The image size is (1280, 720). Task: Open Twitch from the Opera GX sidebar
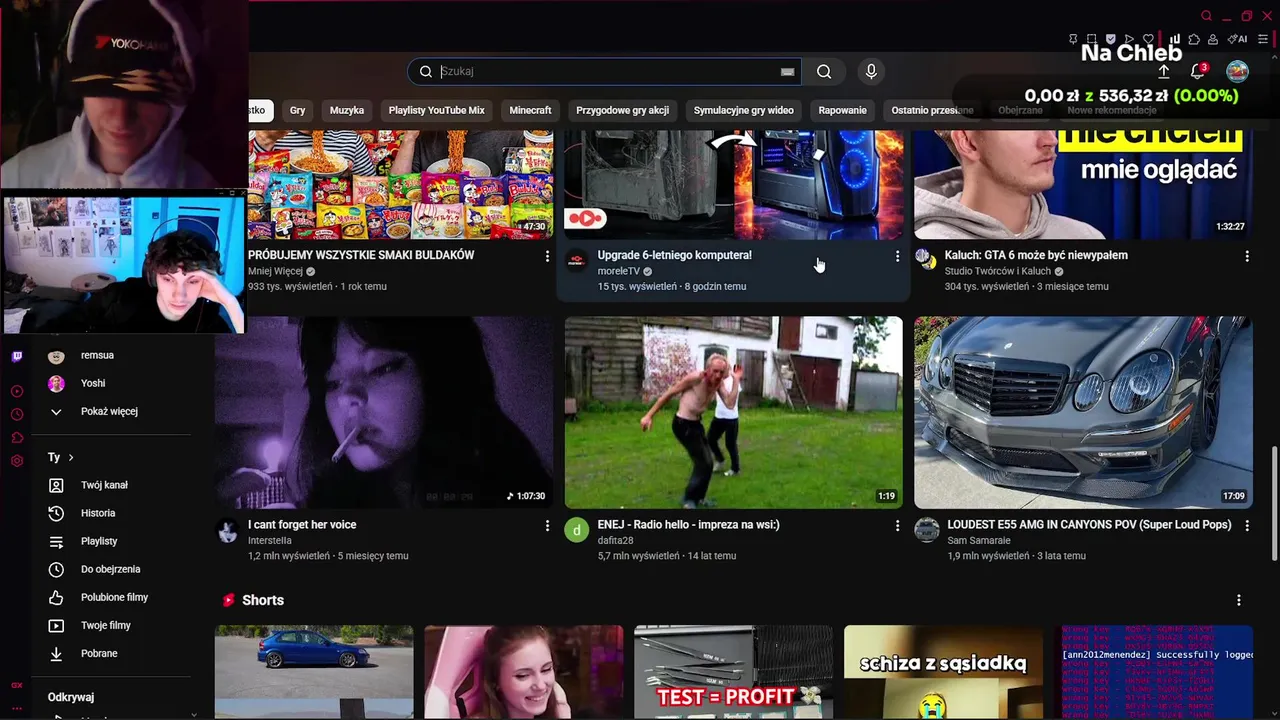click(17, 356)
